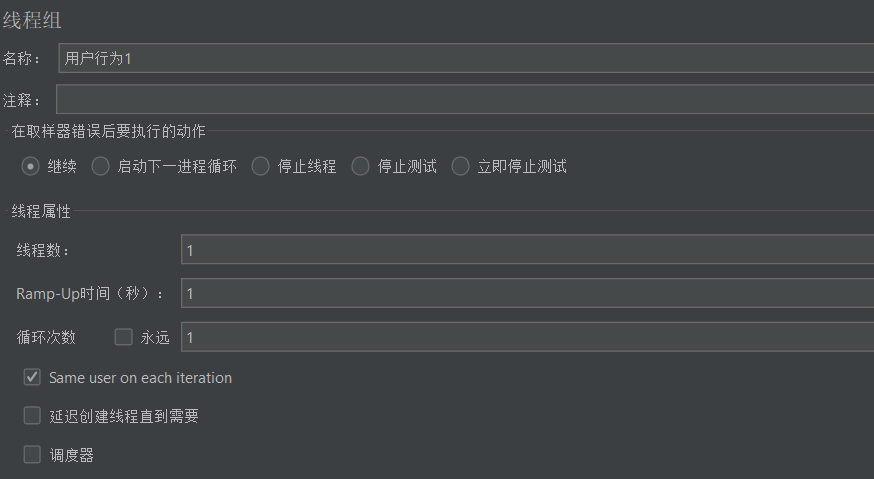
Task: Click the Ramp-Up时间（秒） label
Action: tap(89, 293)
